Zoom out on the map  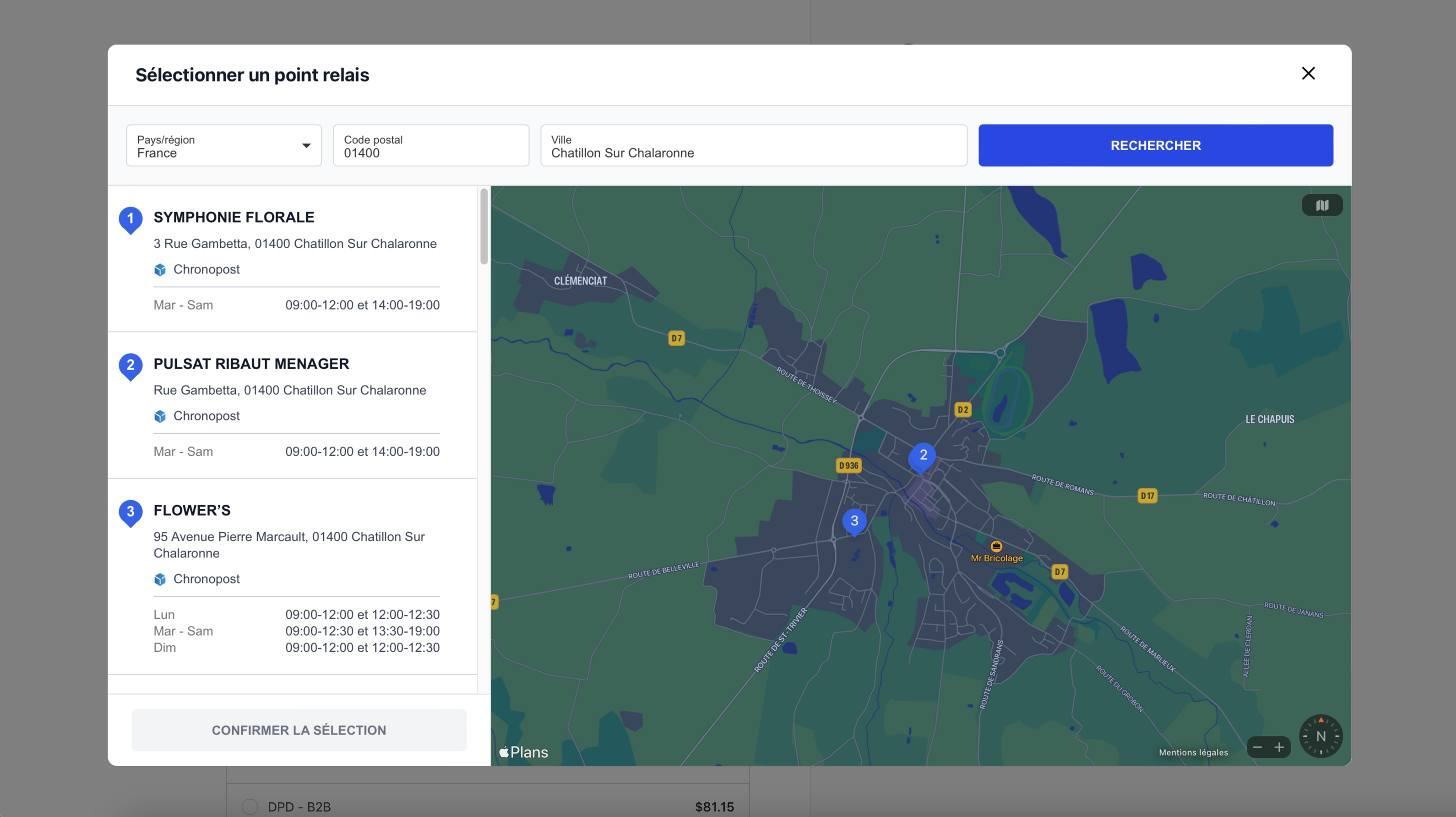(x=1258, y=747)
